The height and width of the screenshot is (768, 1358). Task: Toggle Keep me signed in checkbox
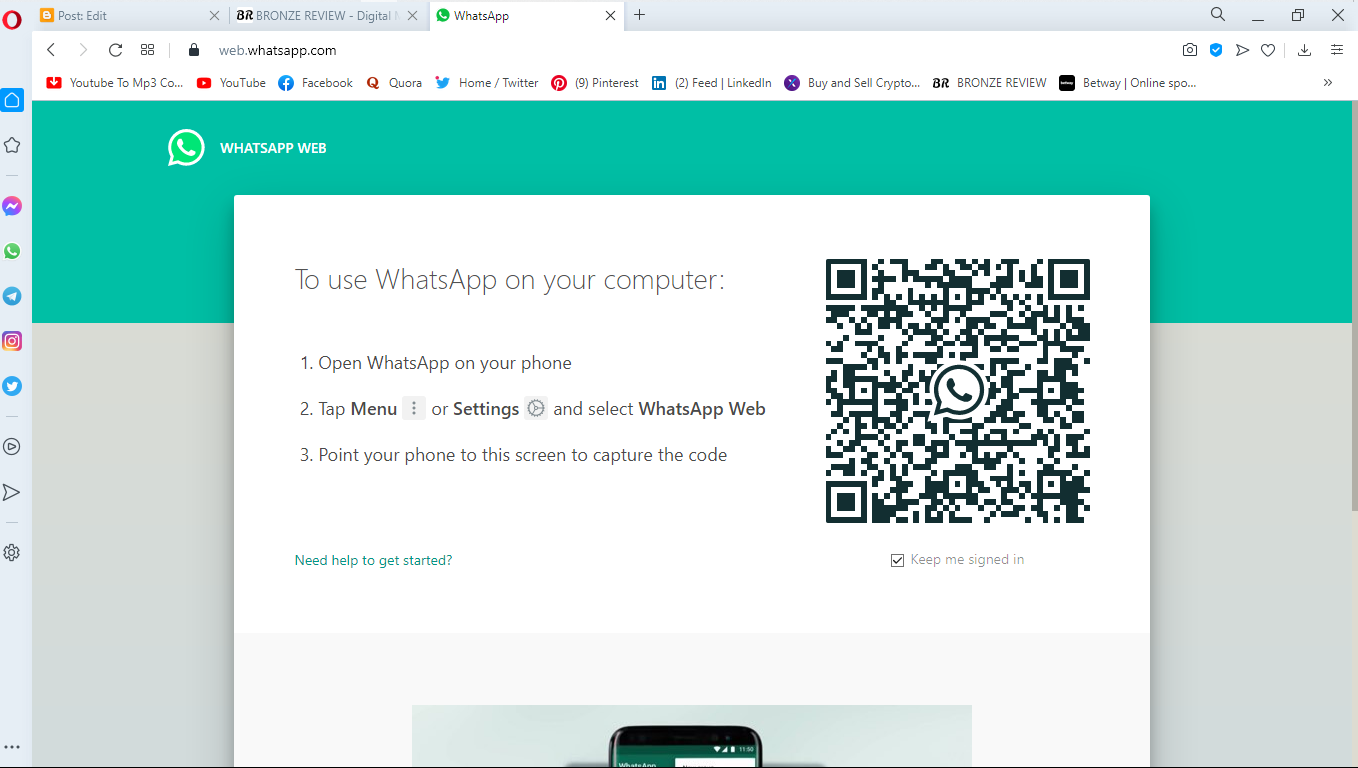tap(897, 560)
